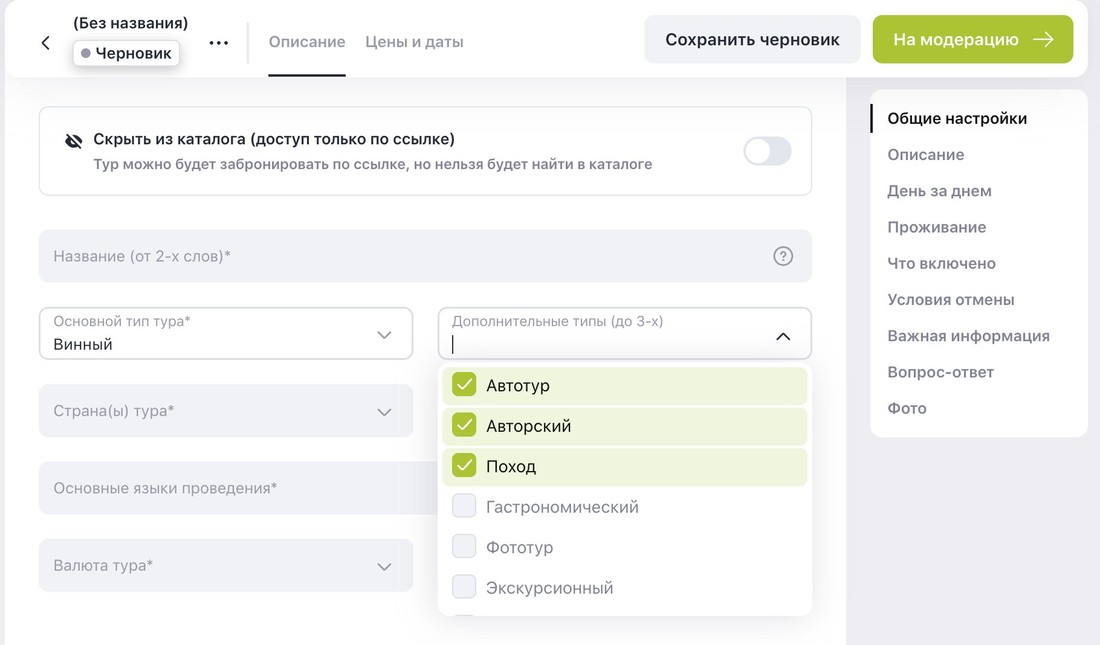Focus the Название (от 2-х слов) input field

coord(425,256)
